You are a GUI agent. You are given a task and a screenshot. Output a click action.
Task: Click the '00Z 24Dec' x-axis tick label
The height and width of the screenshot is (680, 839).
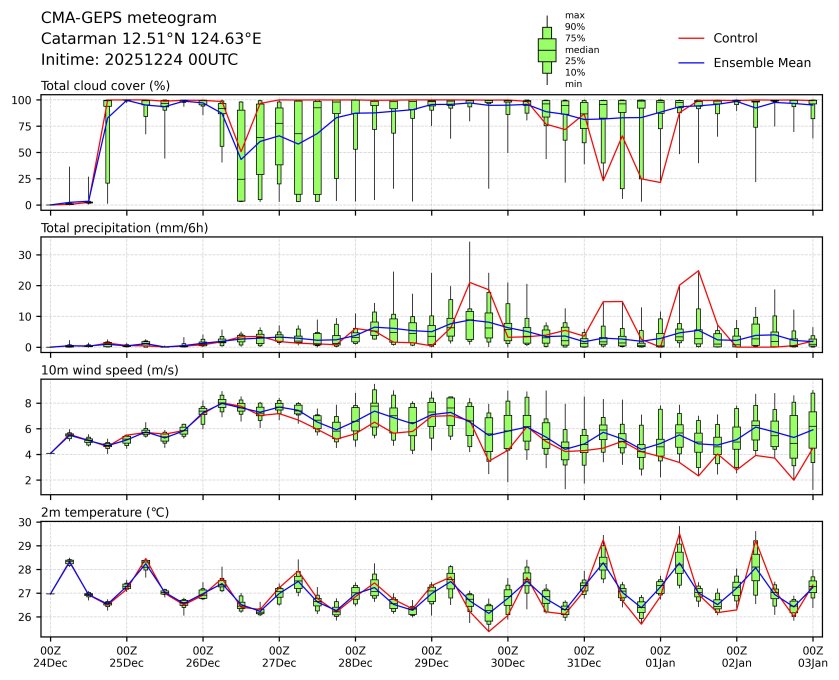(50, 656)
